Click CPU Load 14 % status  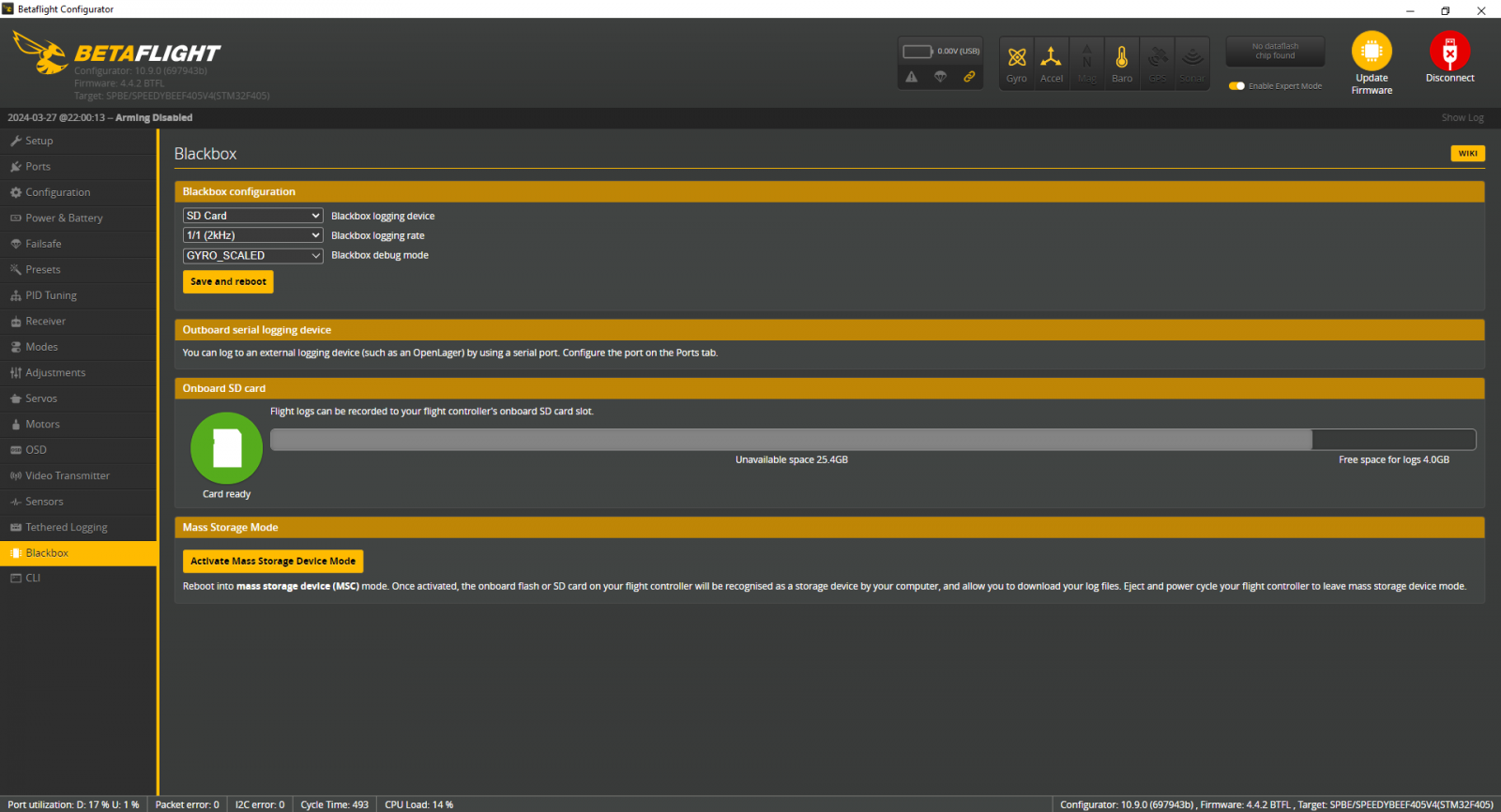(419, 804)
